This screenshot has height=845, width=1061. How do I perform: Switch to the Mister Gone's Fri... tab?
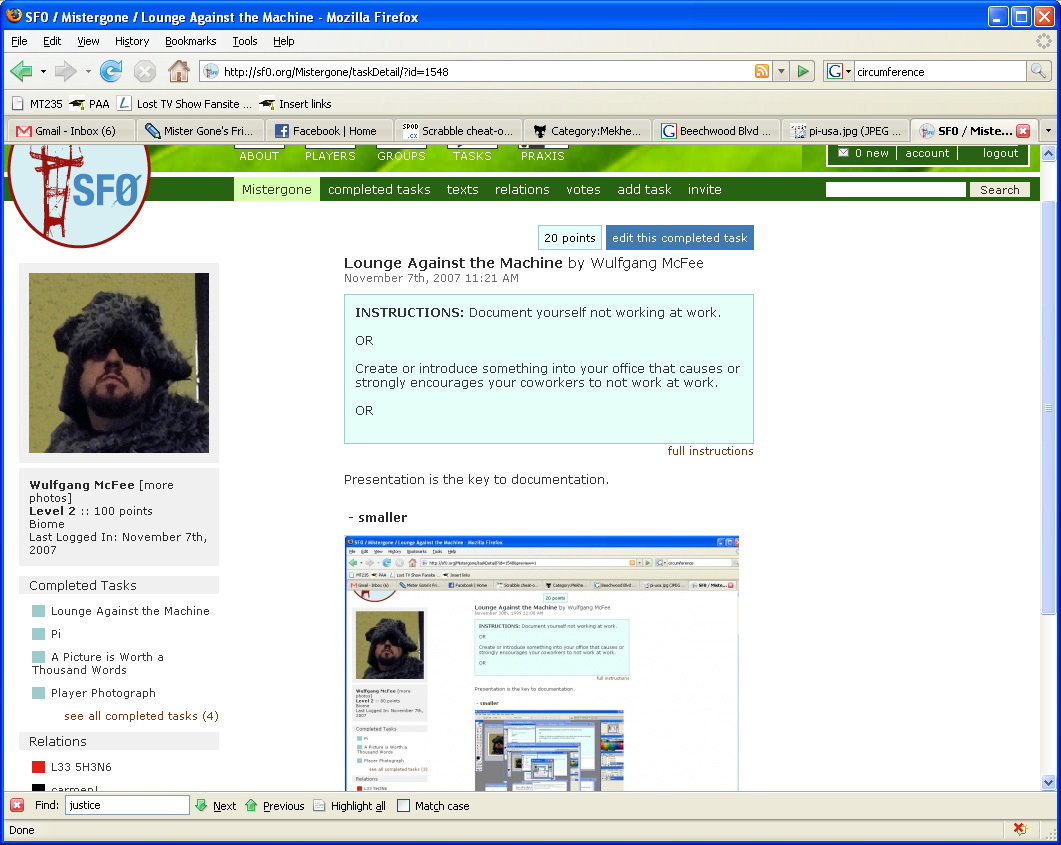click(x=200, y=131)
